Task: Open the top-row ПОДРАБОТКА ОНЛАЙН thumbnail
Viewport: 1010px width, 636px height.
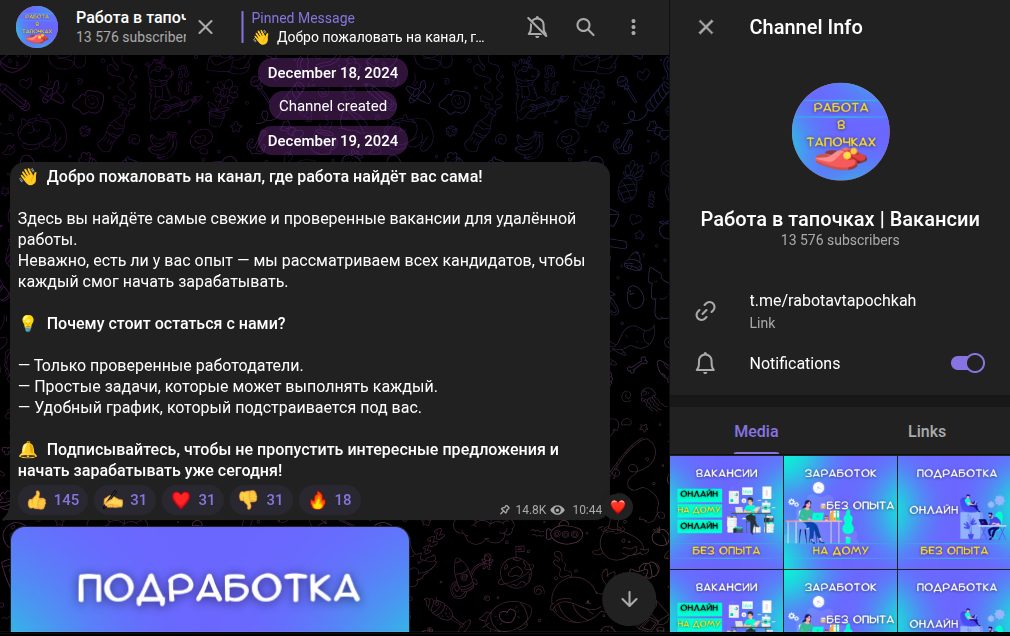Action: (954, 512)
